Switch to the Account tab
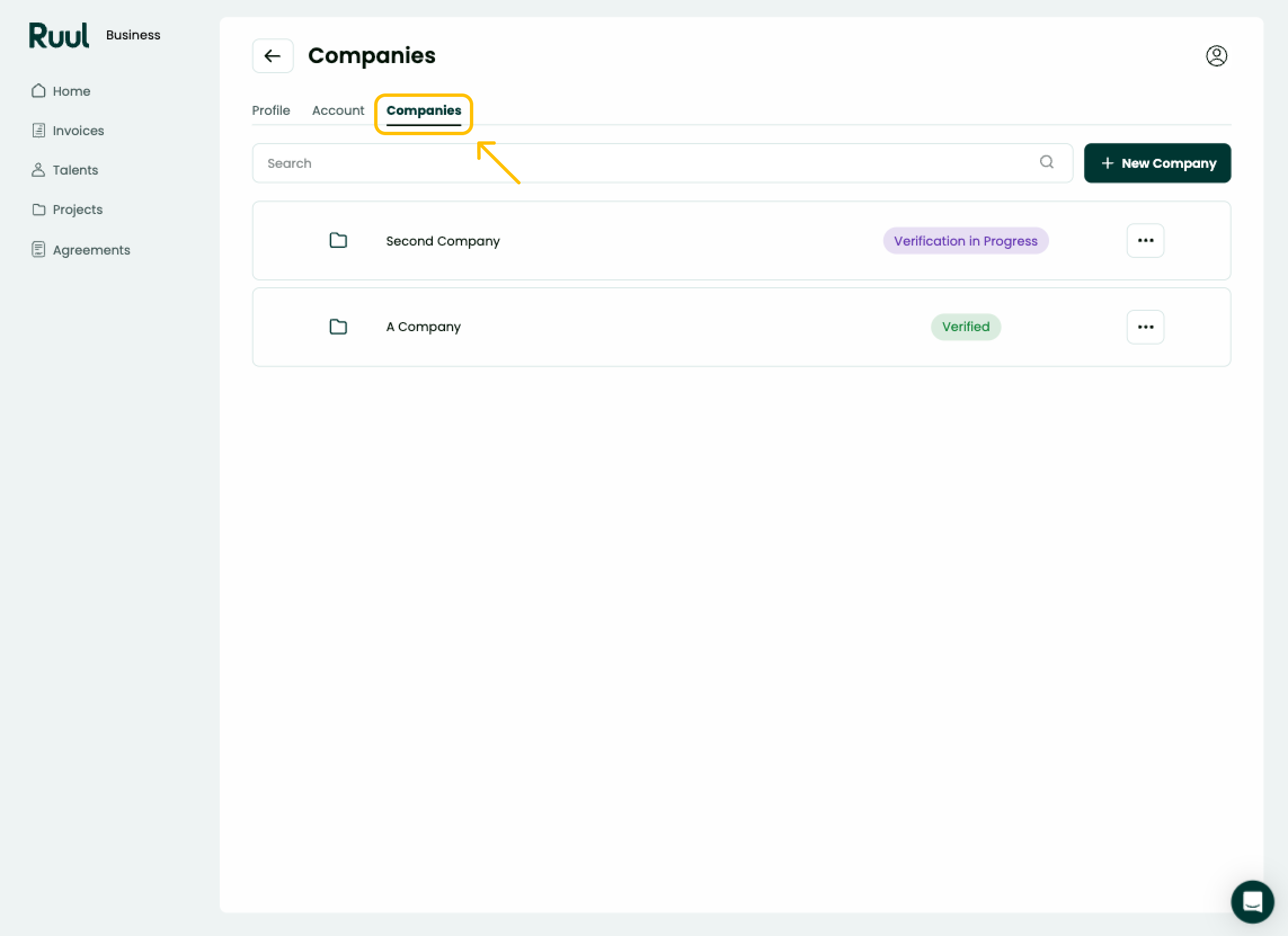 (x=338, y=111)
